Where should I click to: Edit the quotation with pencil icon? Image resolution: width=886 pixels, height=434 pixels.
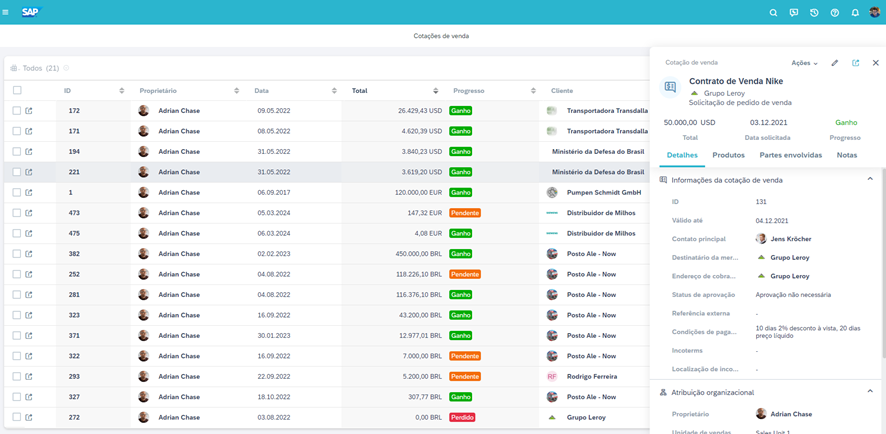pos(835,63)
